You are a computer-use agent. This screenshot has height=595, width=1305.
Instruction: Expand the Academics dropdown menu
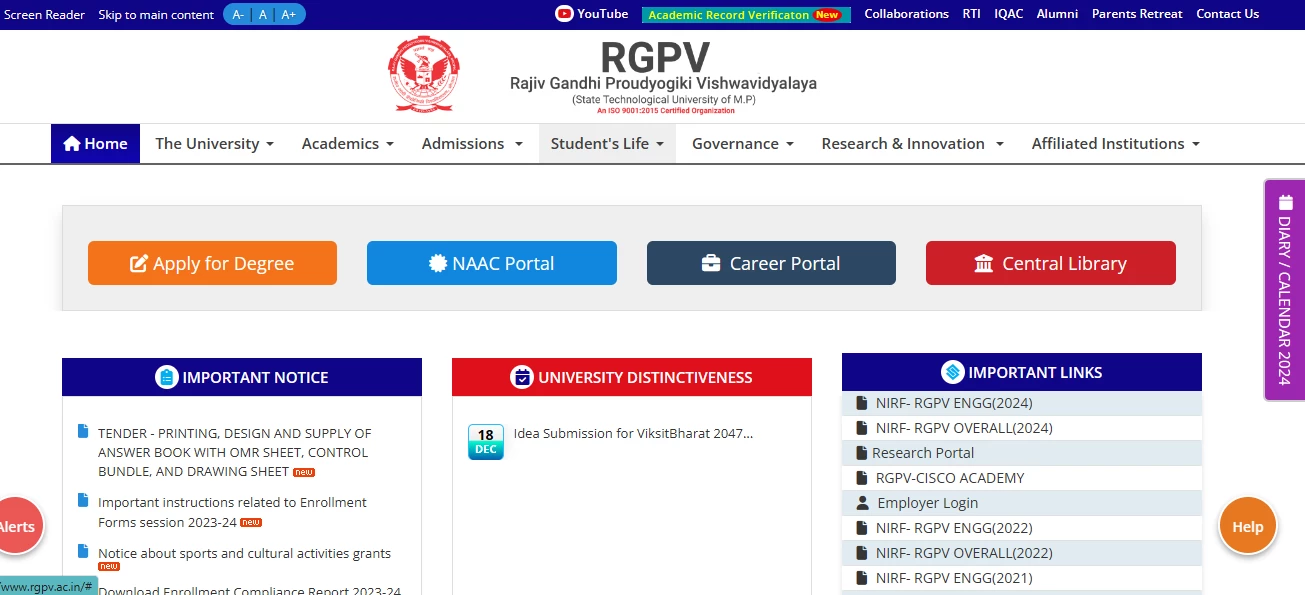coord(341,143)
